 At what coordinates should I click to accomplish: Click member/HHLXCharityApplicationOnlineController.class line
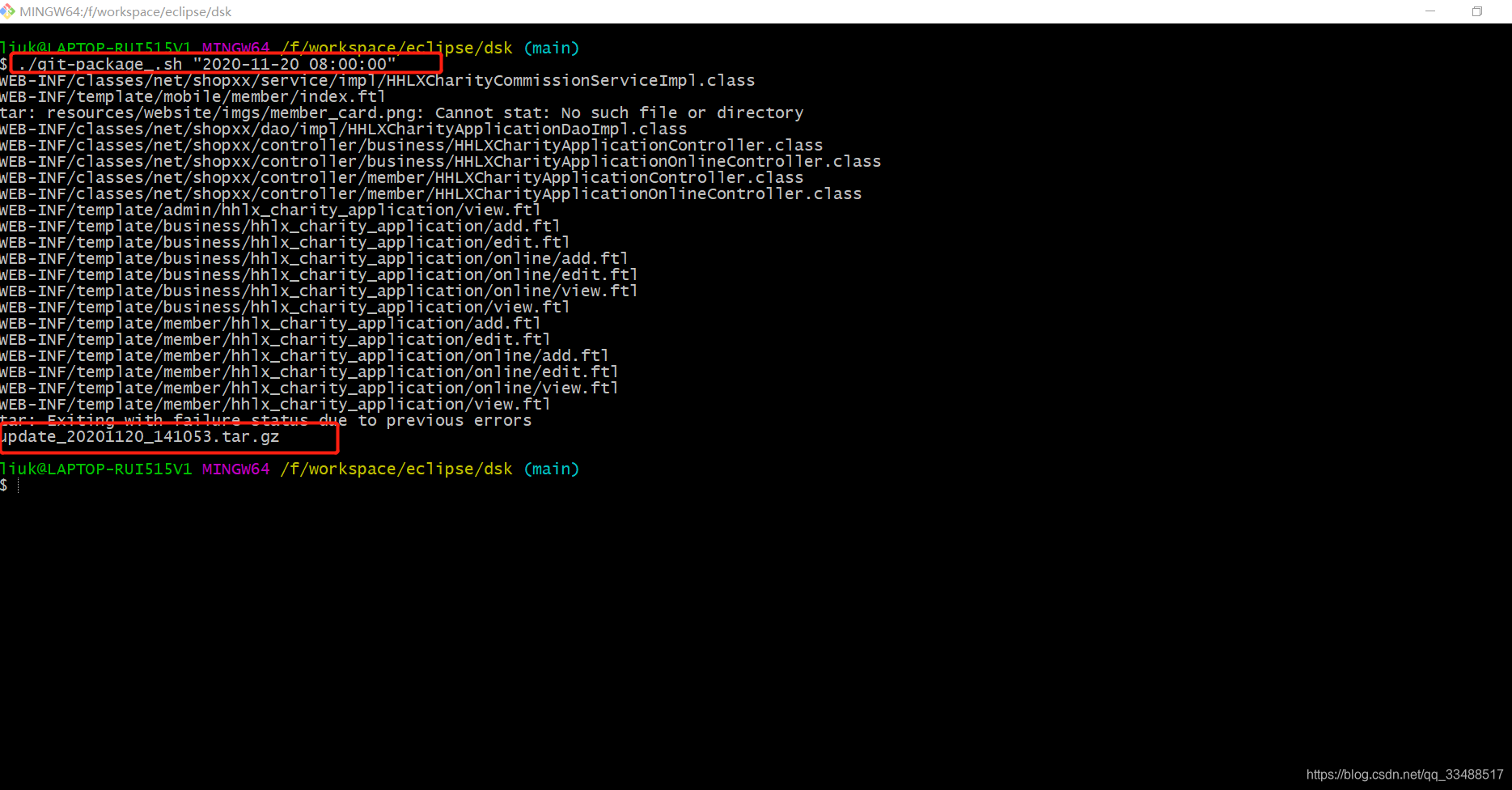pos(430,193)
